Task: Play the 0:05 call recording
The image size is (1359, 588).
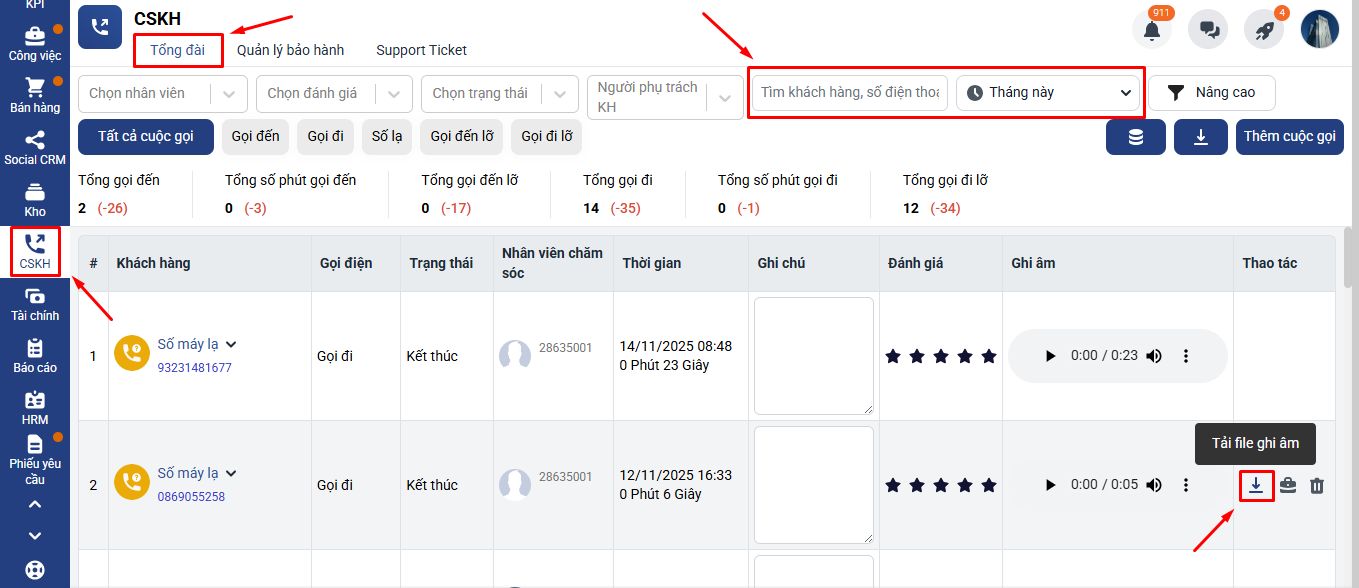Action: (x=1050, y=485)
